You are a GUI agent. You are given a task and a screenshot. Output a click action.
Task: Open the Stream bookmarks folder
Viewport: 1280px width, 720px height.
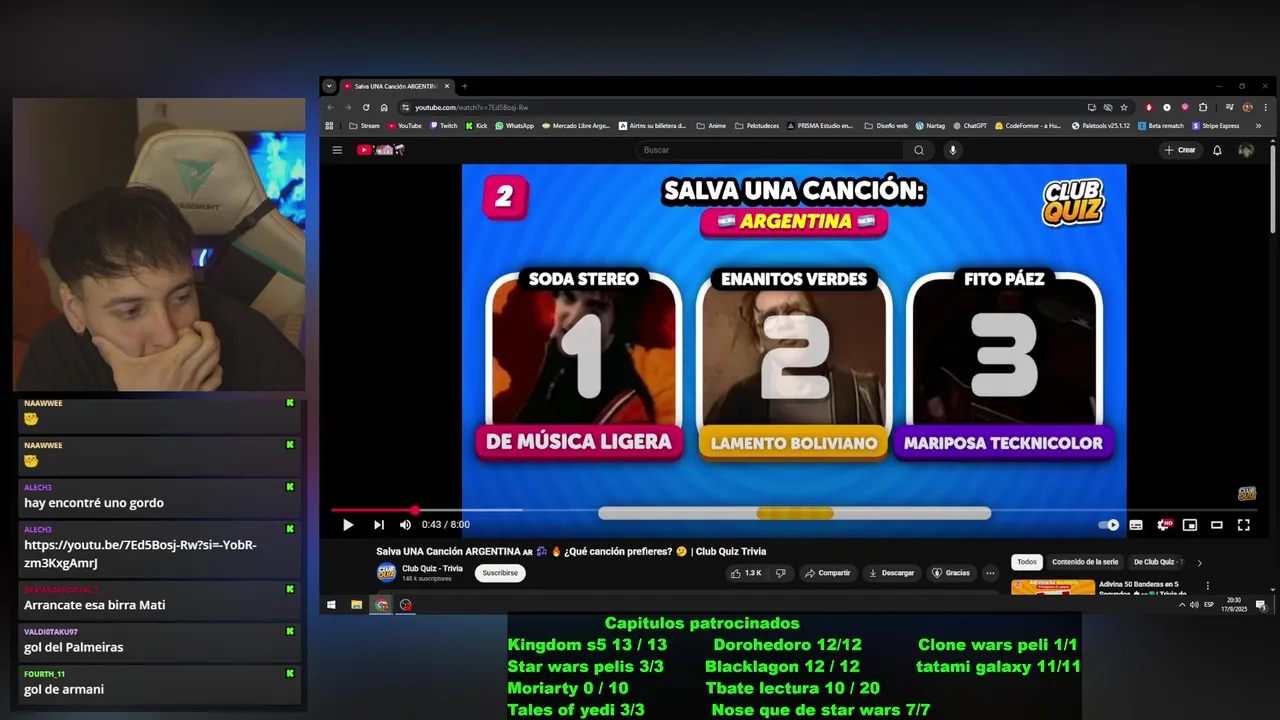tap(364, 126)
